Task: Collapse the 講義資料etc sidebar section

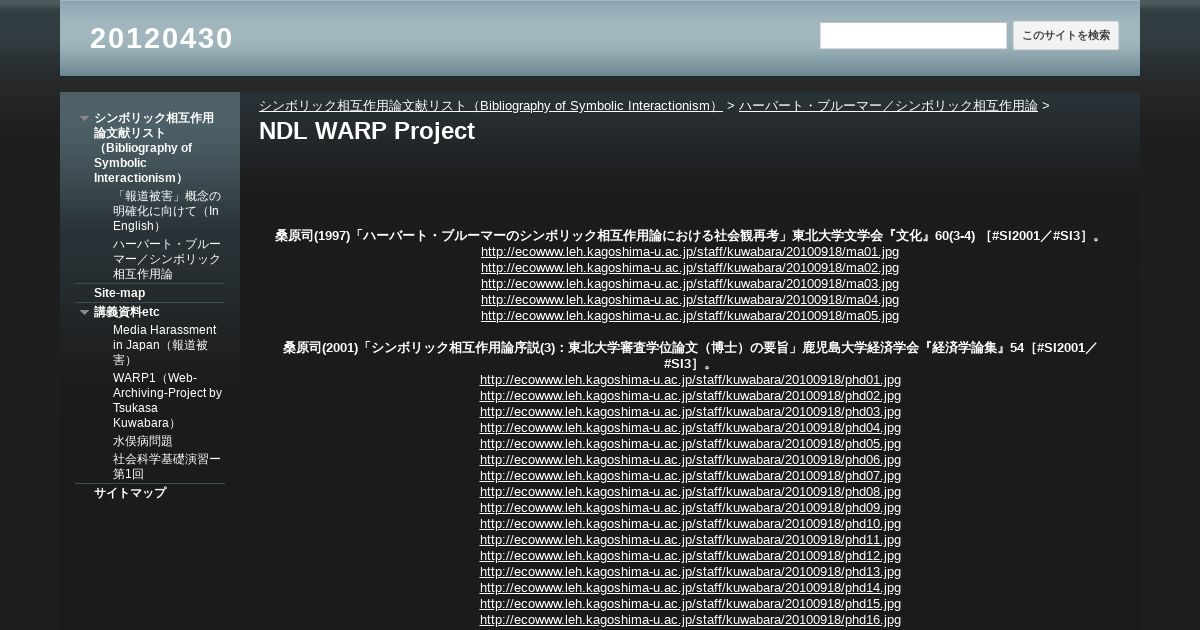Action: pyautogui.click(x=85, y=312)
